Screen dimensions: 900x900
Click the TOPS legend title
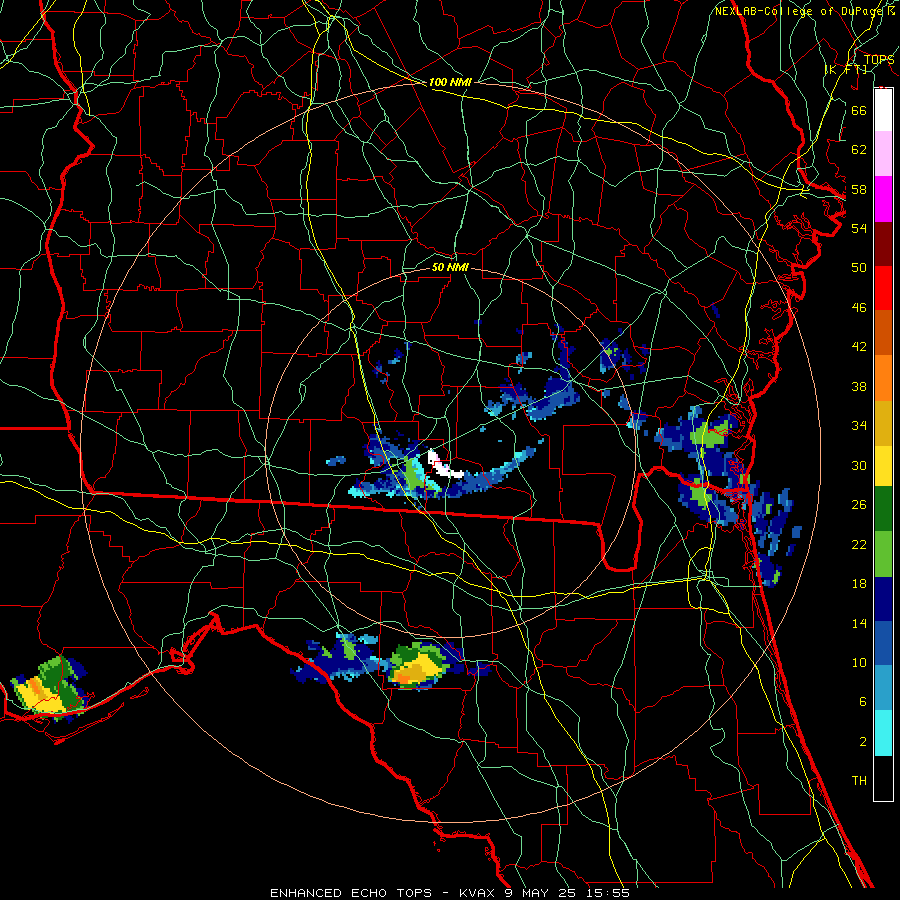pyautogui.click(x=879, y=59)
